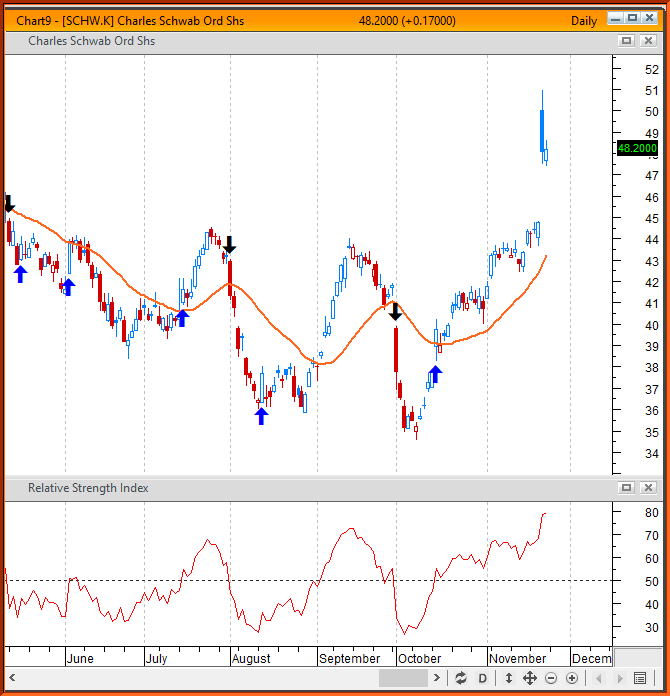The image size is (670, 696).
Task: Close the Chart9 window
Action: coord(649,18)
